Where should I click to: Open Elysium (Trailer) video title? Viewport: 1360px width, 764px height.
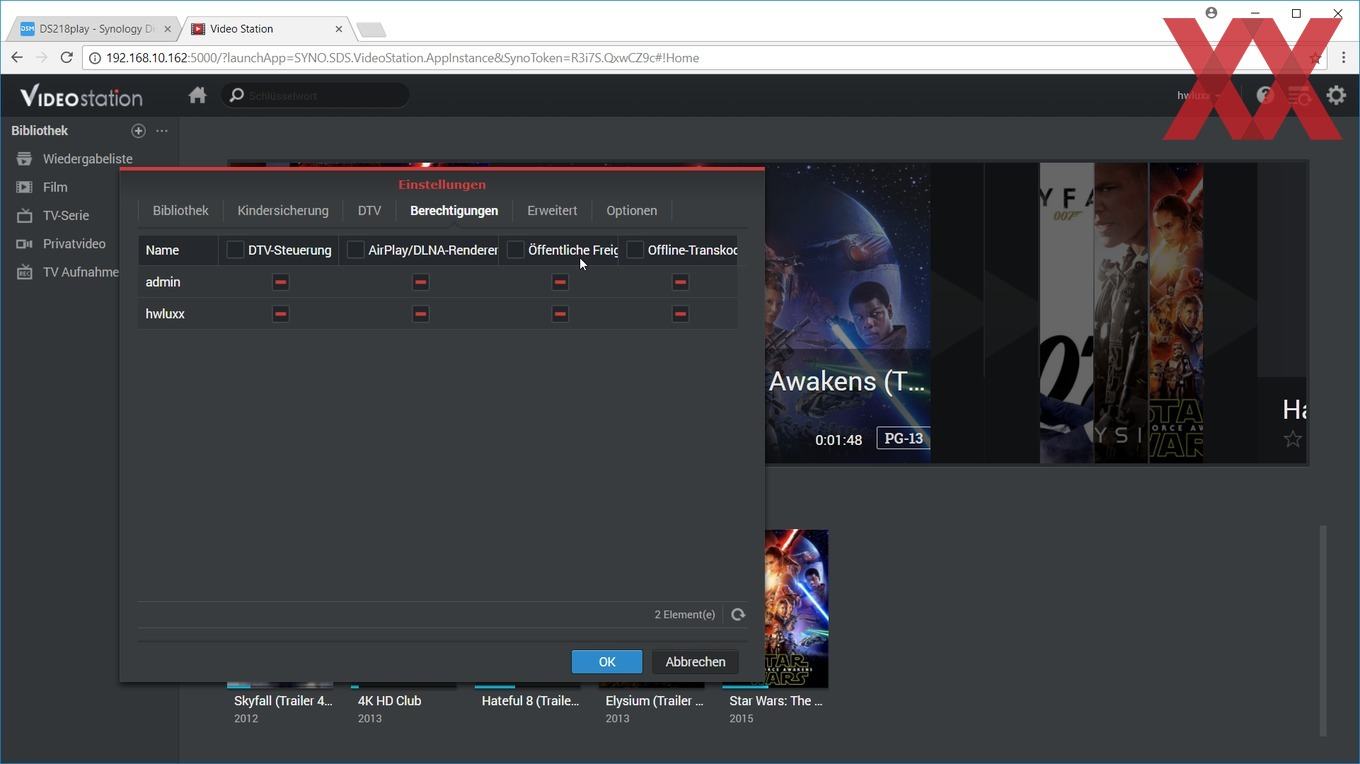coord(654,701)
